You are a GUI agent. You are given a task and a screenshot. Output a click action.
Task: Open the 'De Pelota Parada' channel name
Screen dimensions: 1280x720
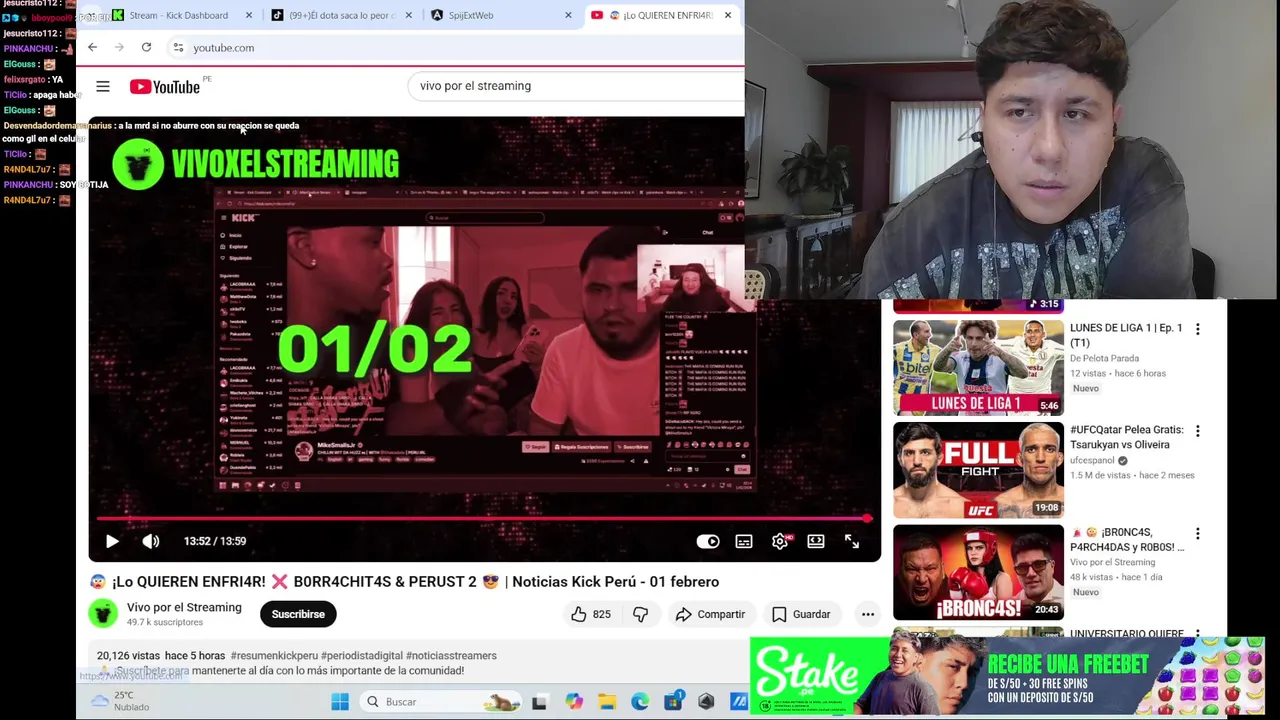click(1104, 358)
